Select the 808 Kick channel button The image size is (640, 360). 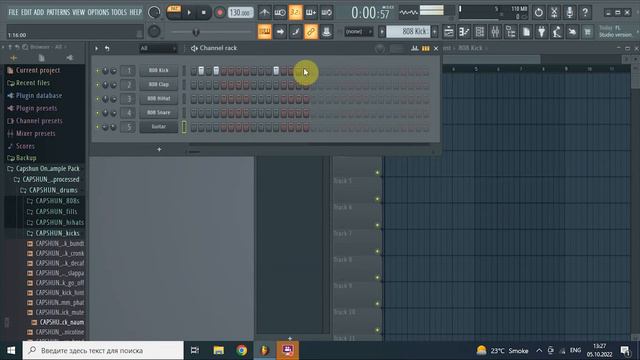[158, 70]
